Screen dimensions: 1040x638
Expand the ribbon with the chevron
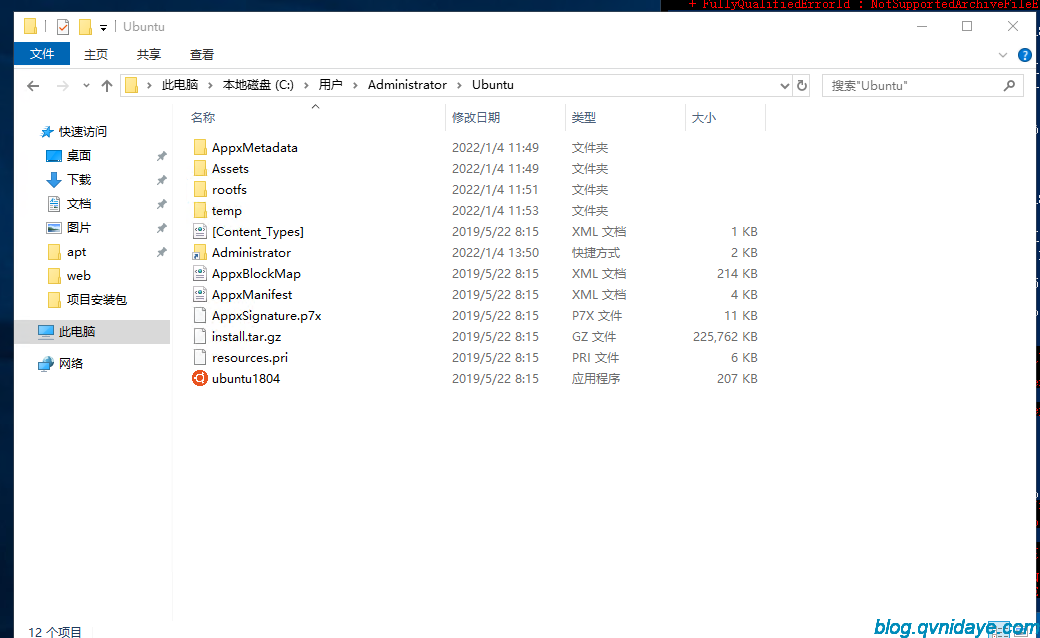1003,55
